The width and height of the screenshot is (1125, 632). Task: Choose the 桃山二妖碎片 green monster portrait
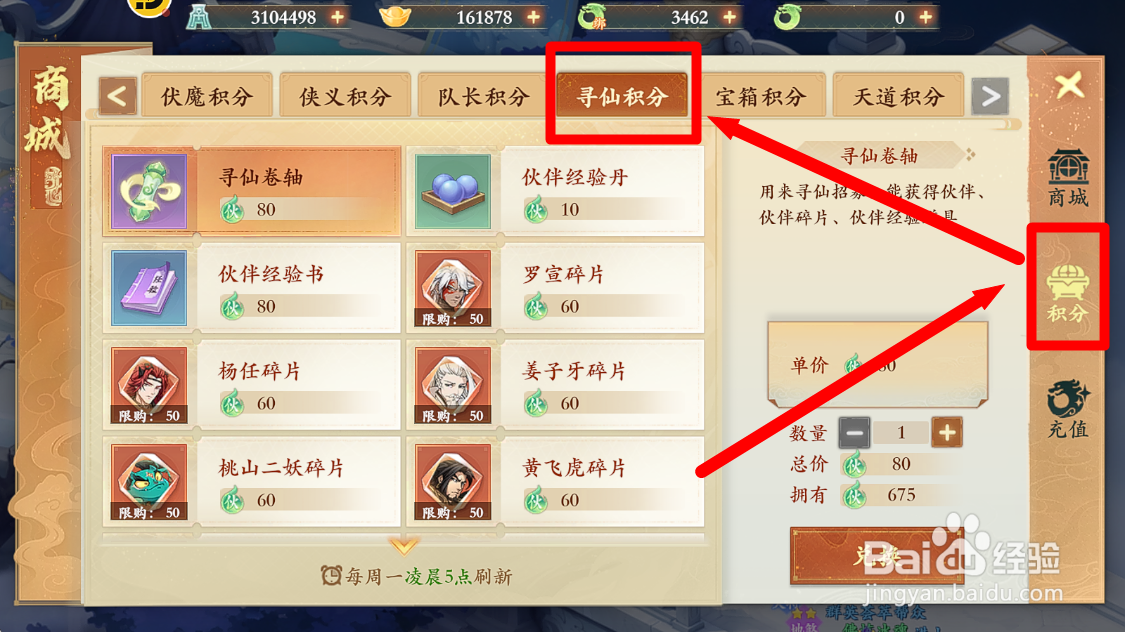pos(149,481)
